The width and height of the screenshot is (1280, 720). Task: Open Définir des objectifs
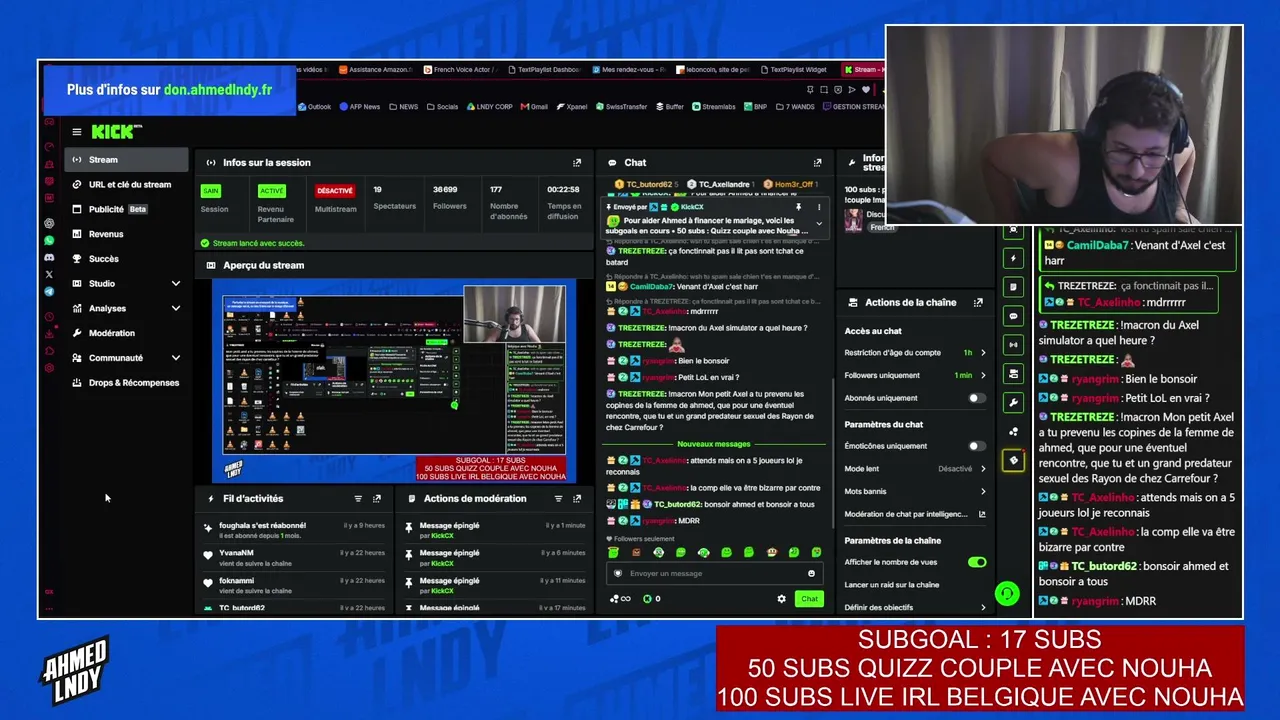coord(915,607)
